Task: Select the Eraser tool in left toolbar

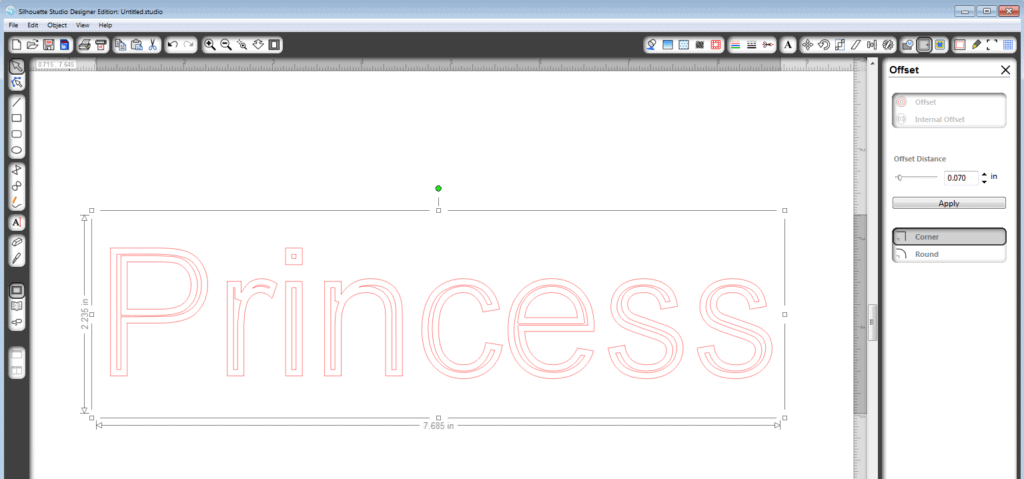Action: [17, 242]
